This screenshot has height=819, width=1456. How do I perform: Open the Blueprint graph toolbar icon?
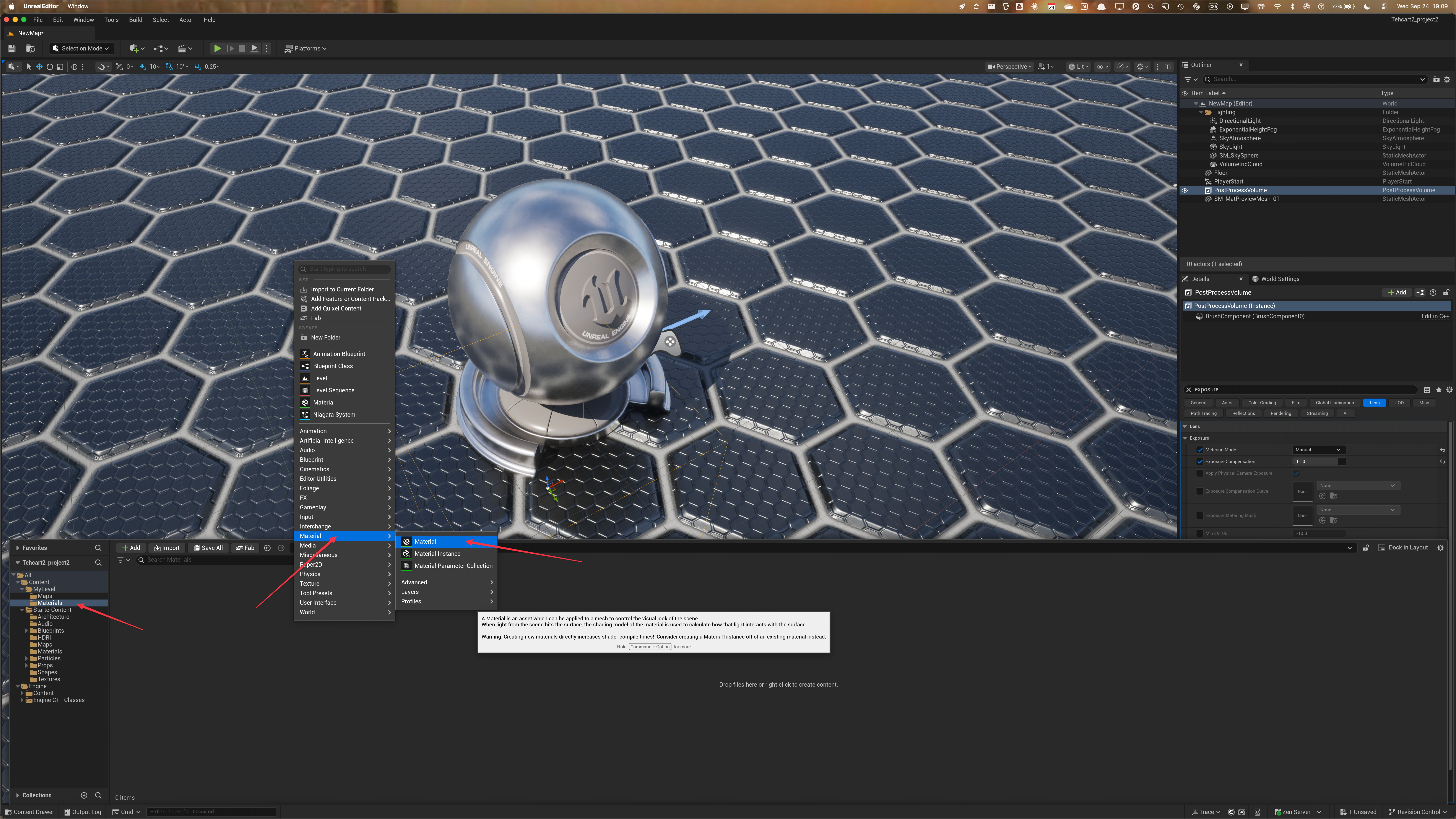pos(161,49)
